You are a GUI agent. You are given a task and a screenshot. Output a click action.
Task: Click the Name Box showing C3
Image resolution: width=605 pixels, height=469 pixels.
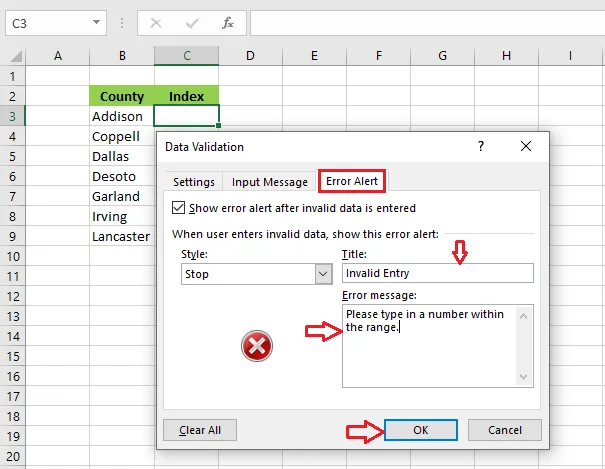tap(56, 23)
